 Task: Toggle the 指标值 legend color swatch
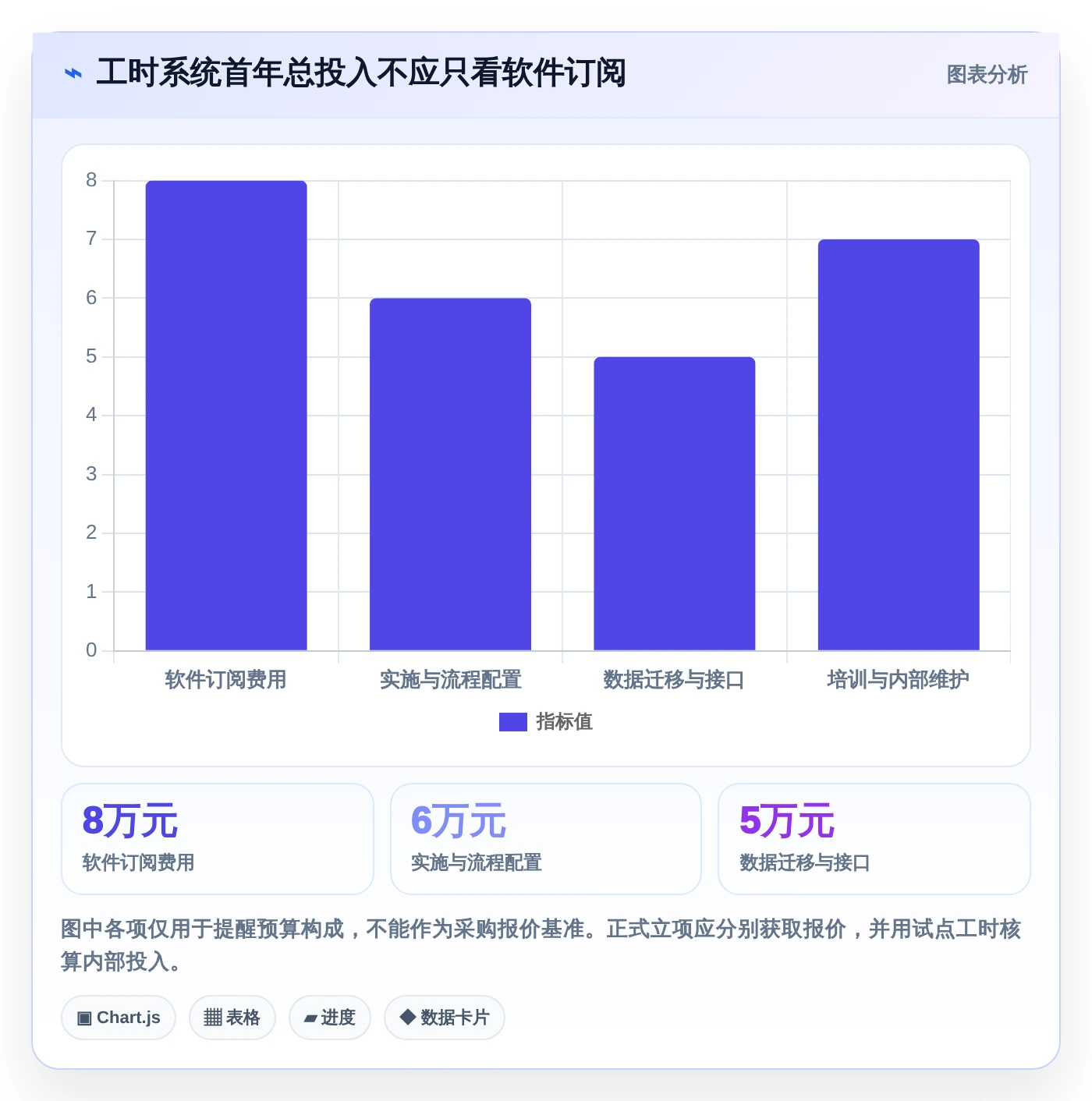pos(513,722)
